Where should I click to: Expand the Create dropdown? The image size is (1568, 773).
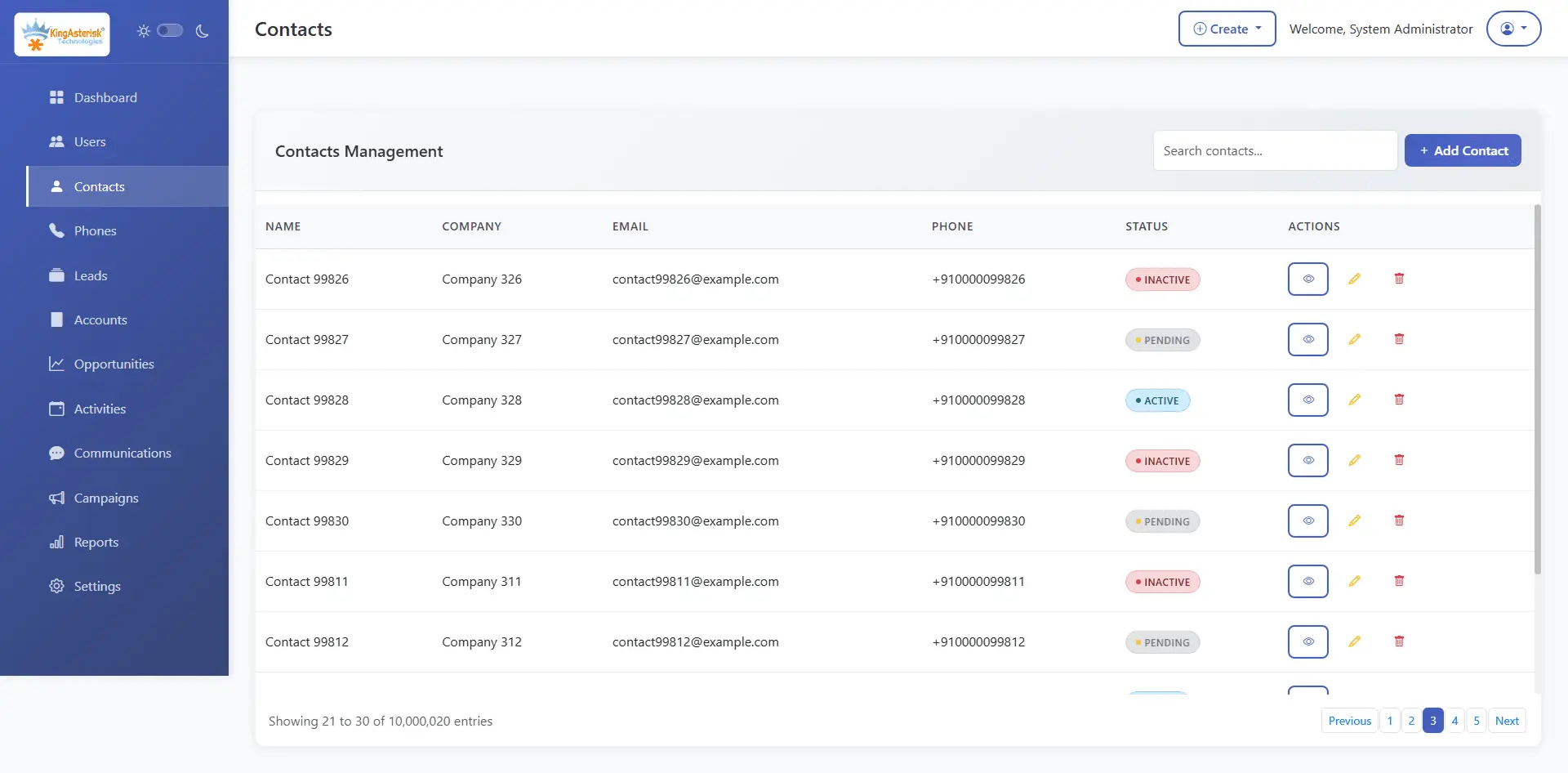tap(1227, 29)
